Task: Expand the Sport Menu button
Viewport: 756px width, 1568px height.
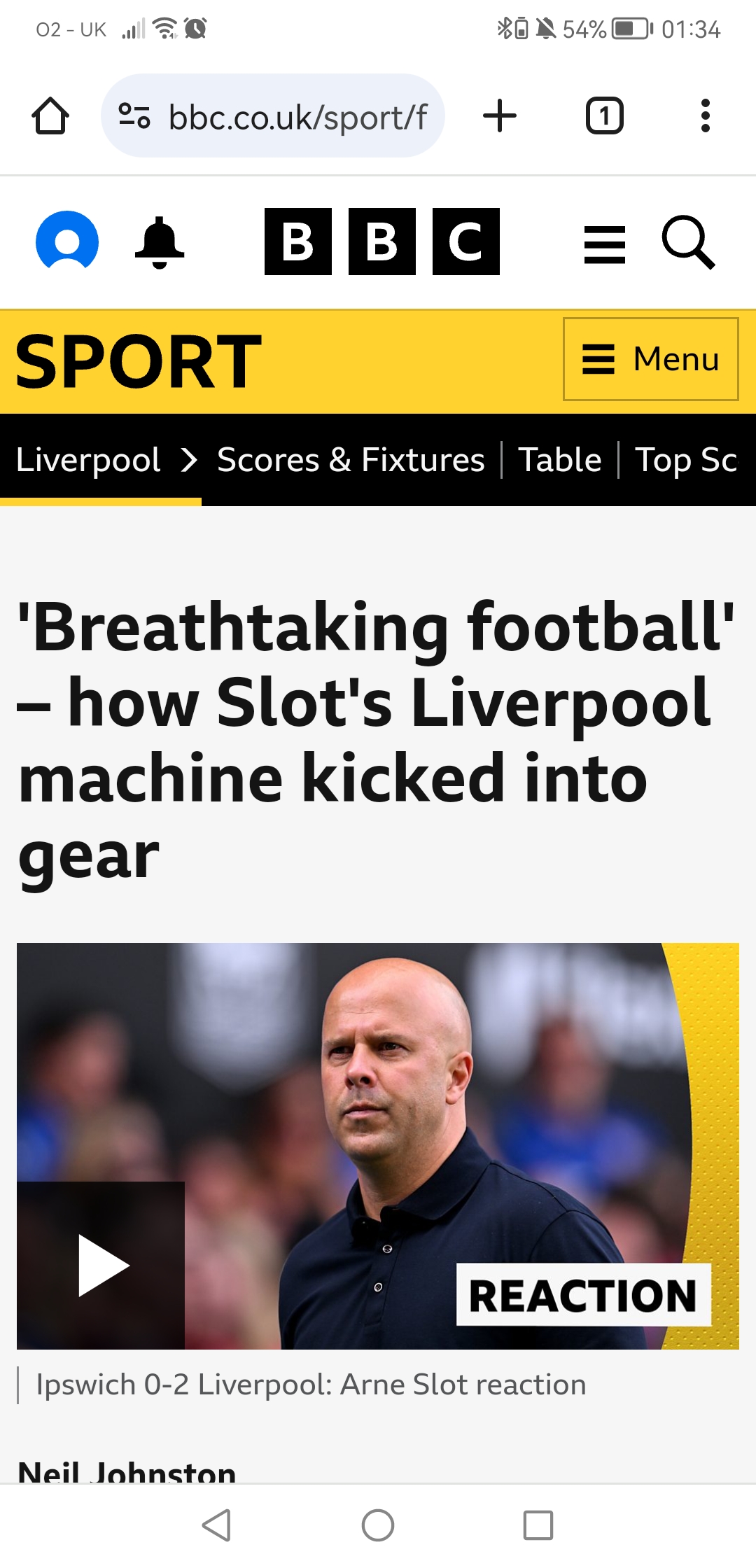Action: [650, 359]
